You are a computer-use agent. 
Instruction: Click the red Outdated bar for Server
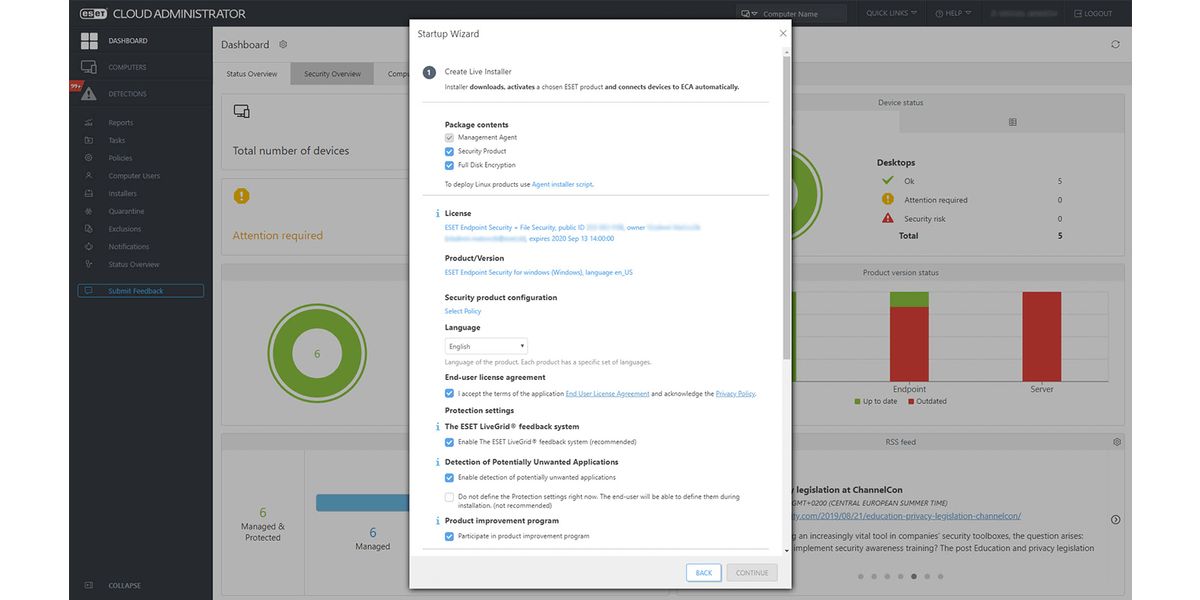pos(1041,336)
